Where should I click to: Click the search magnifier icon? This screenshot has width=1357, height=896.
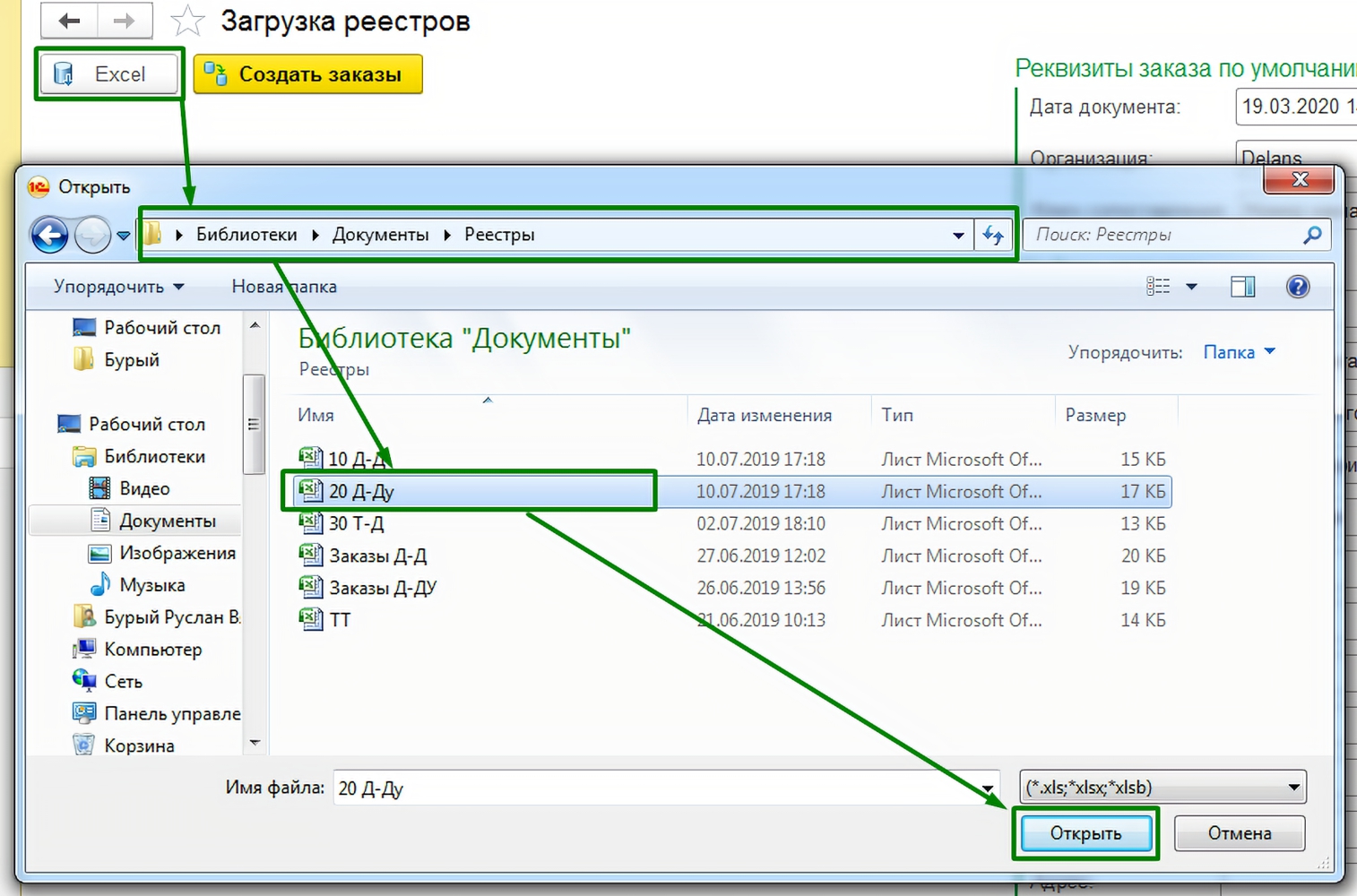pyautogui.click(x=1312, y=235)
